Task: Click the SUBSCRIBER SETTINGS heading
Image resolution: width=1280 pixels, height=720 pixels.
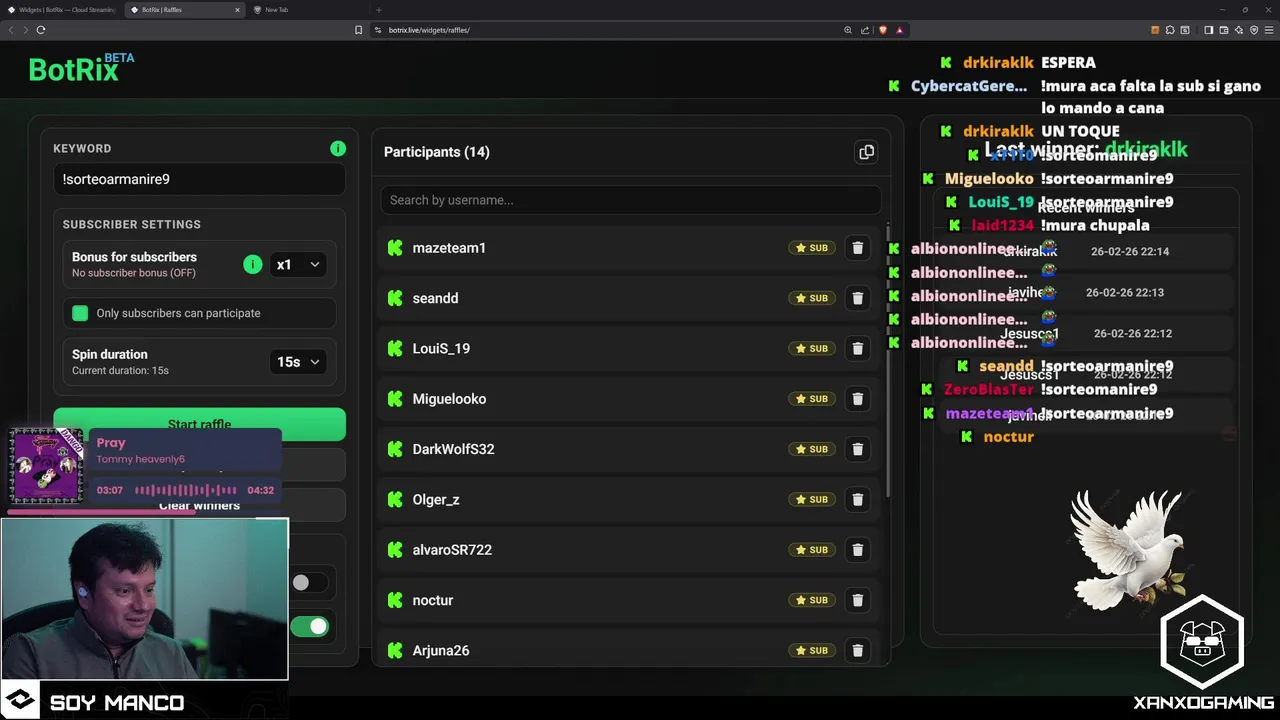Action: pyautogui.click(x=131, y=224)
